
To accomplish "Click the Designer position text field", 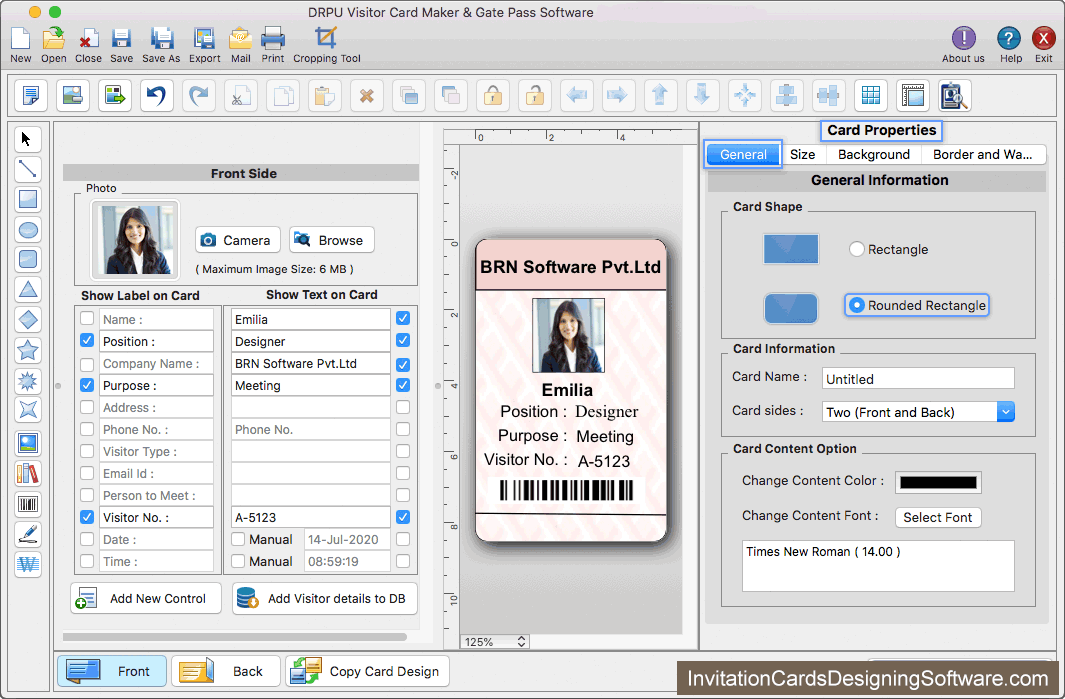I will tap(310, 341).
